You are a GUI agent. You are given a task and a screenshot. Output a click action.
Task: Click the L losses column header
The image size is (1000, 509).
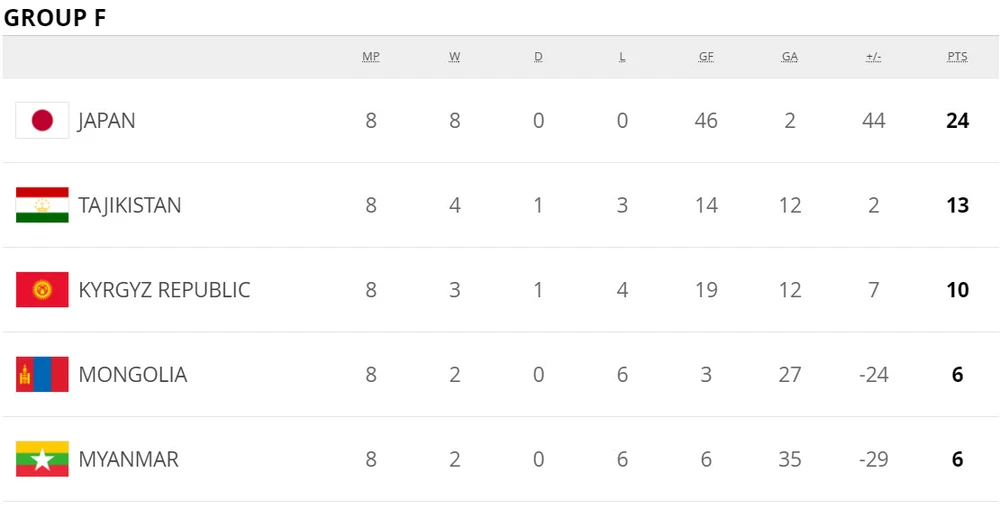pos(622,57)
